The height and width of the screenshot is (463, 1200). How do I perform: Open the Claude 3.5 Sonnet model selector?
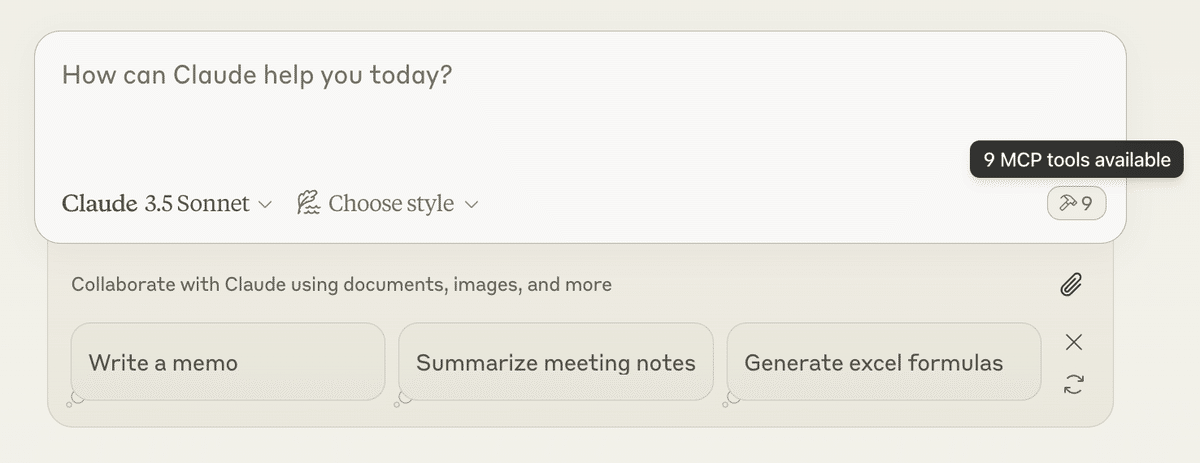point(166,204)
